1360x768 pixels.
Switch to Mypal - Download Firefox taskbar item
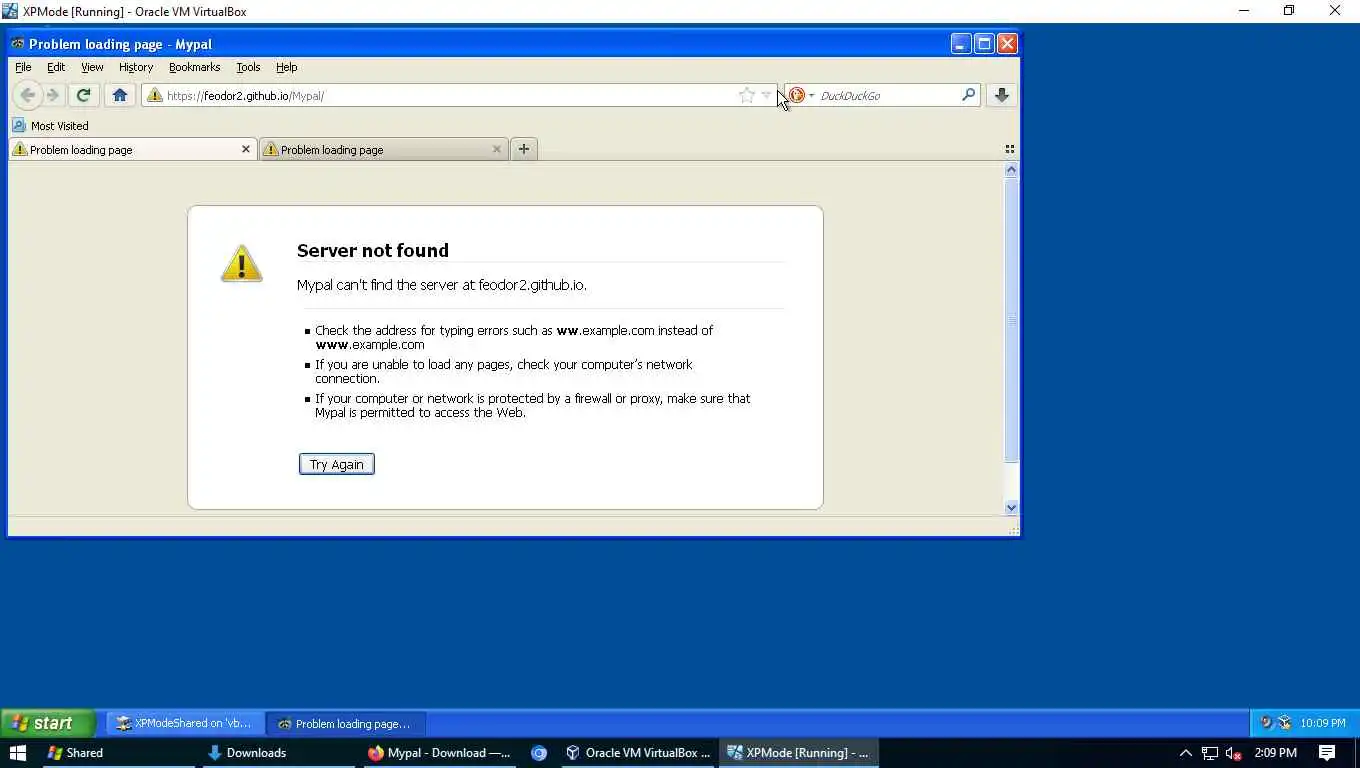(439, 753)
